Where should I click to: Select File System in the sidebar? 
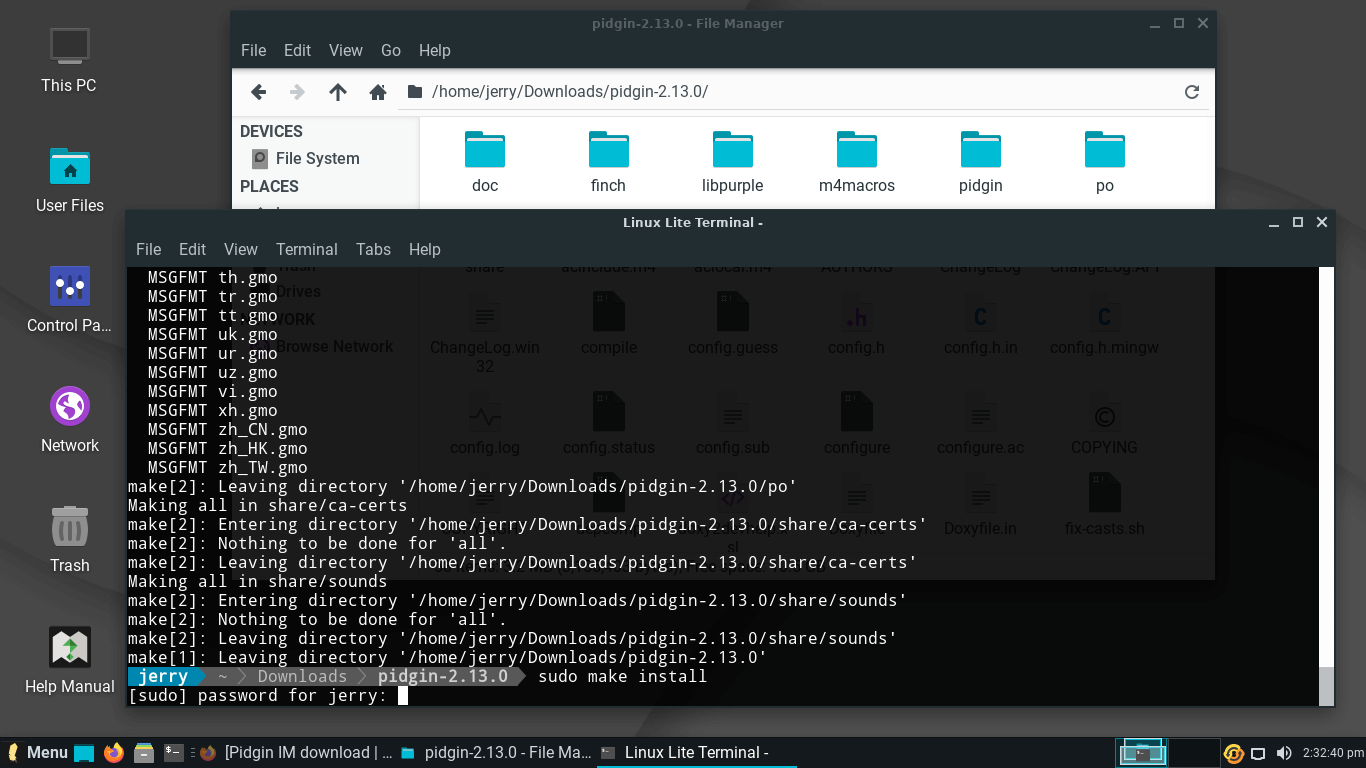[x=316, y=158]
